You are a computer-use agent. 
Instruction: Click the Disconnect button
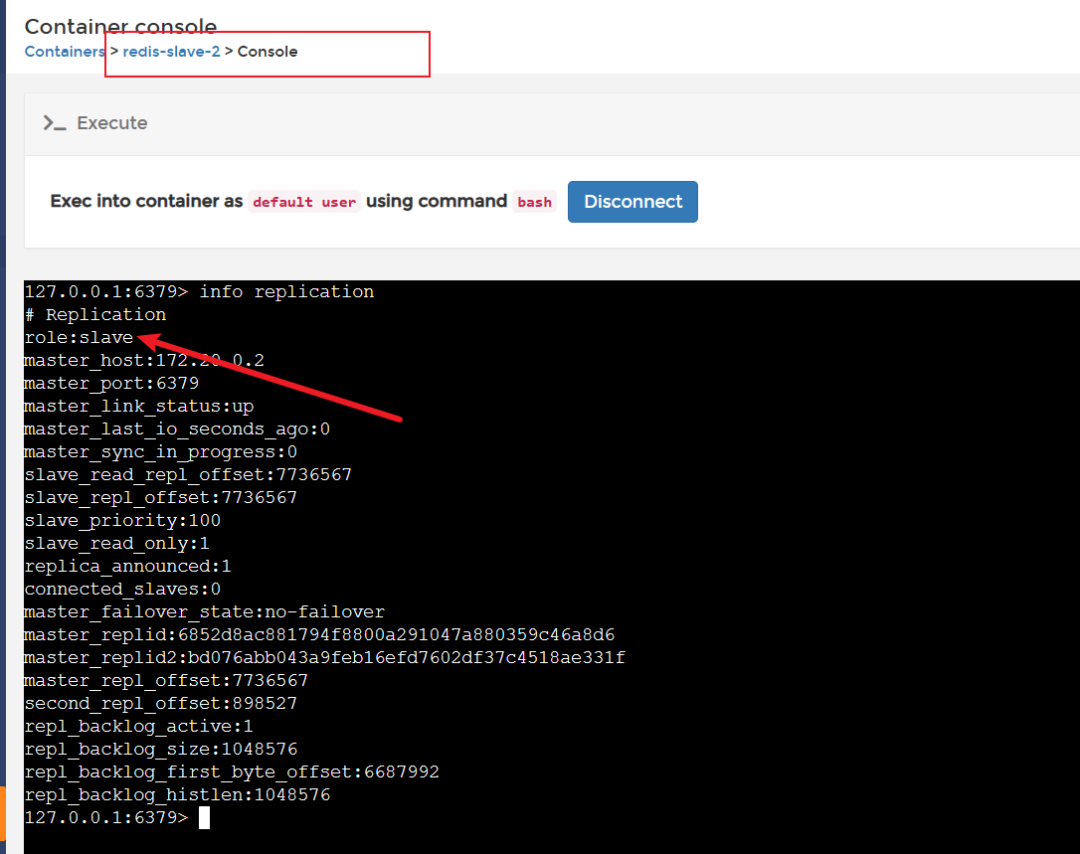tap(632, 201)
